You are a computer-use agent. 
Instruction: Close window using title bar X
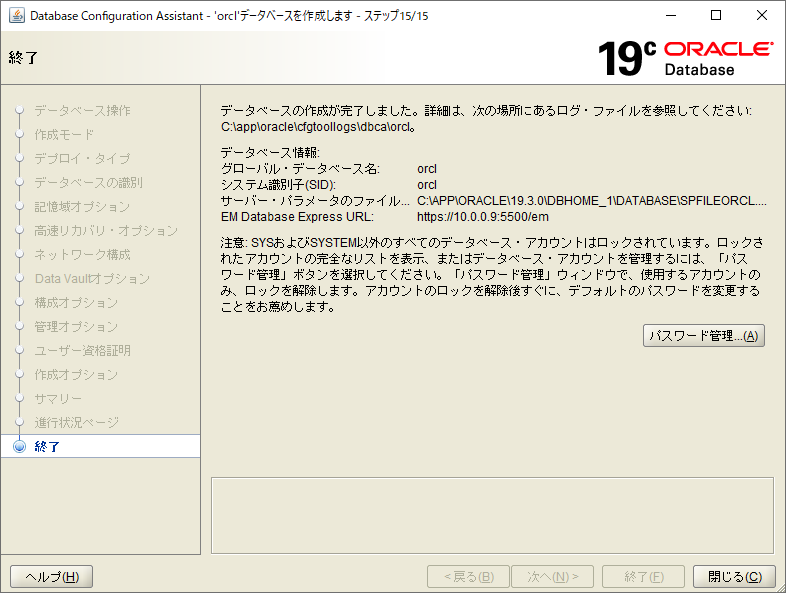[762, 16]
